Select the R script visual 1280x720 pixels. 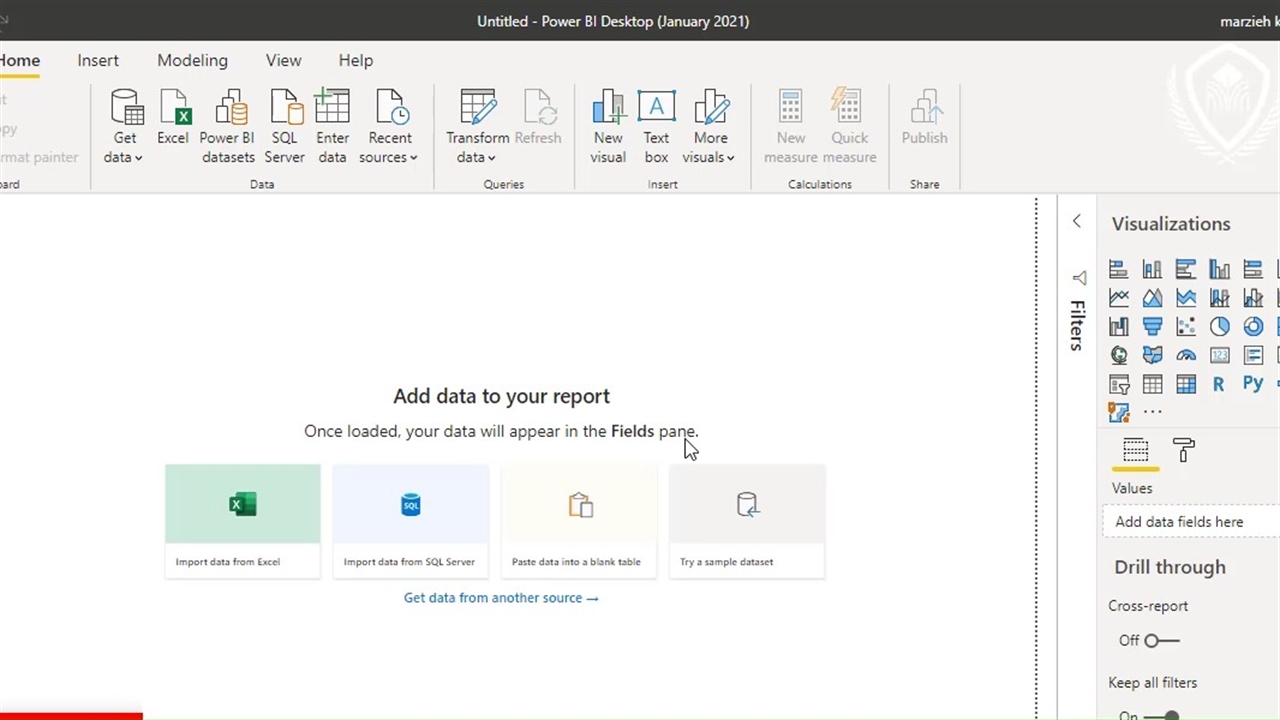coord(1218,384)
